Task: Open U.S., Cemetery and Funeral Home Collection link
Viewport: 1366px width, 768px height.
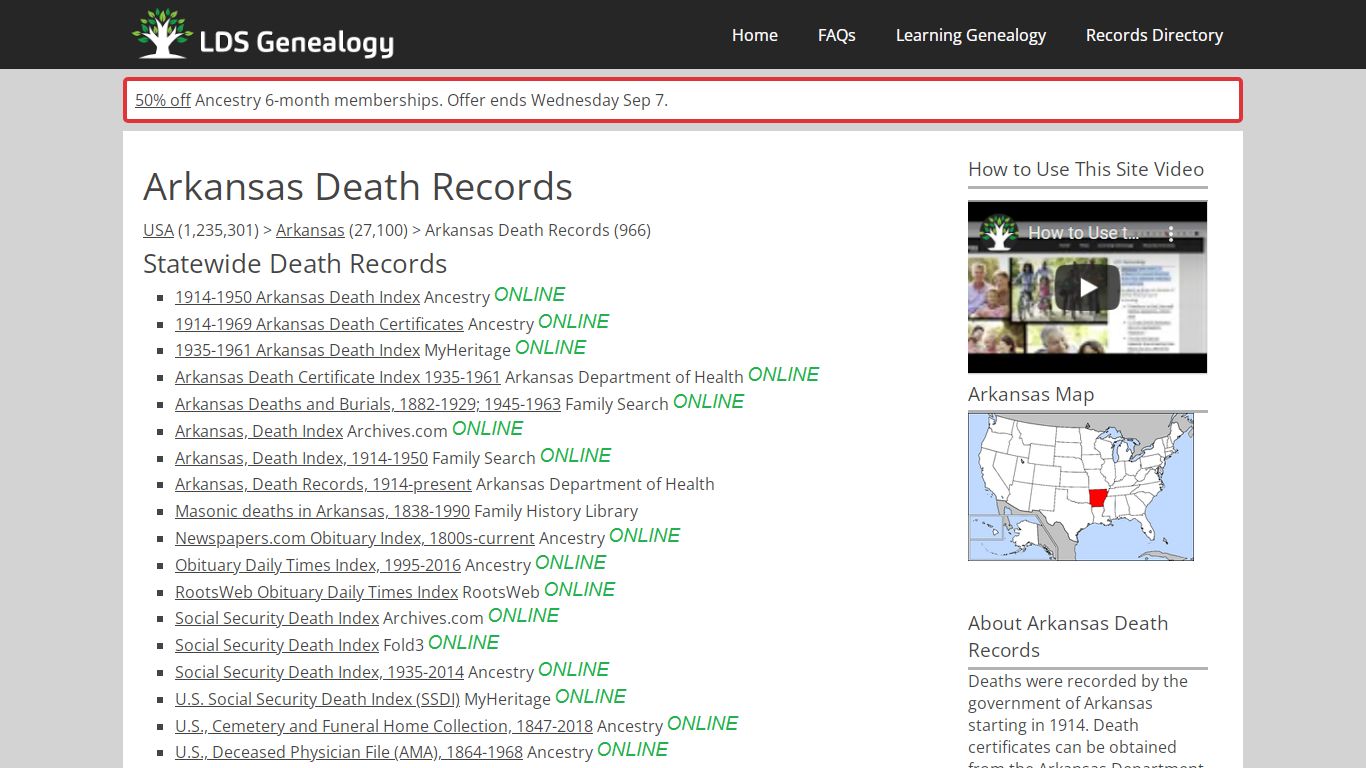Action: click(x=384, y=726)
